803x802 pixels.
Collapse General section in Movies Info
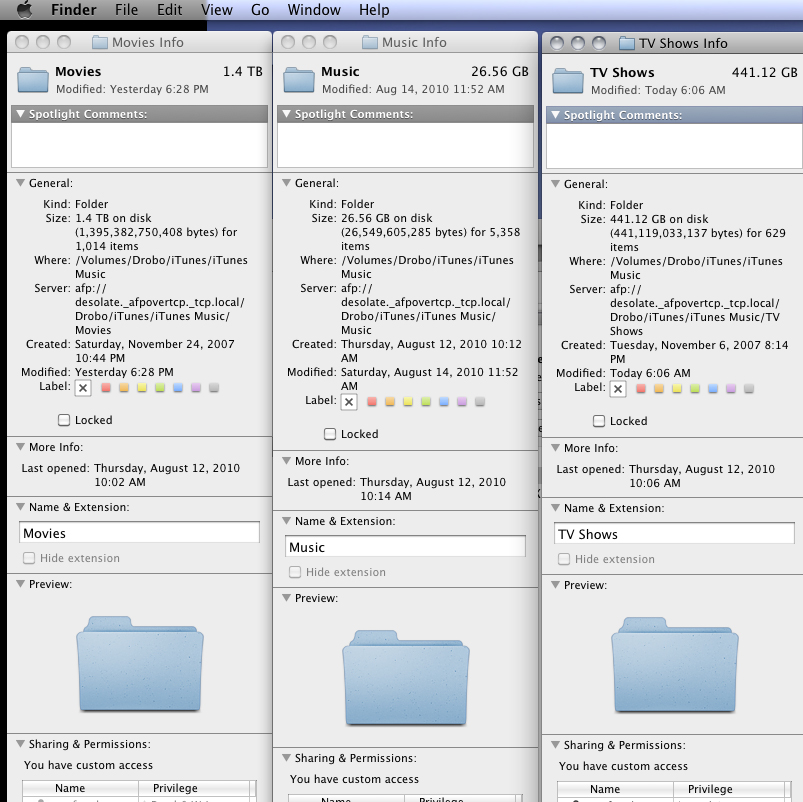coord(20,183)
